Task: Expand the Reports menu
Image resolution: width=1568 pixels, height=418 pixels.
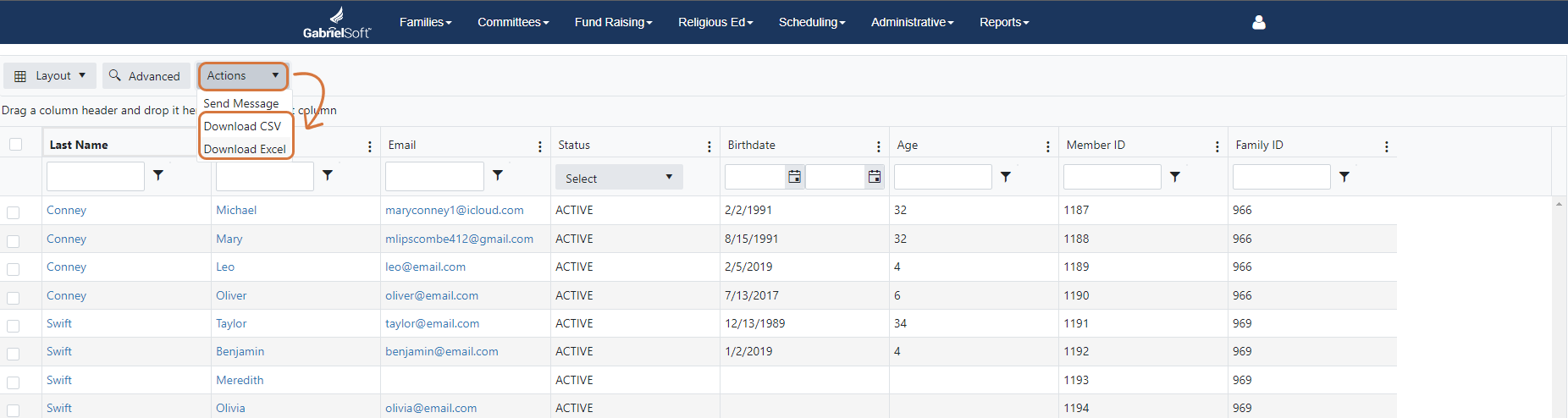Action: point(1004,22)
